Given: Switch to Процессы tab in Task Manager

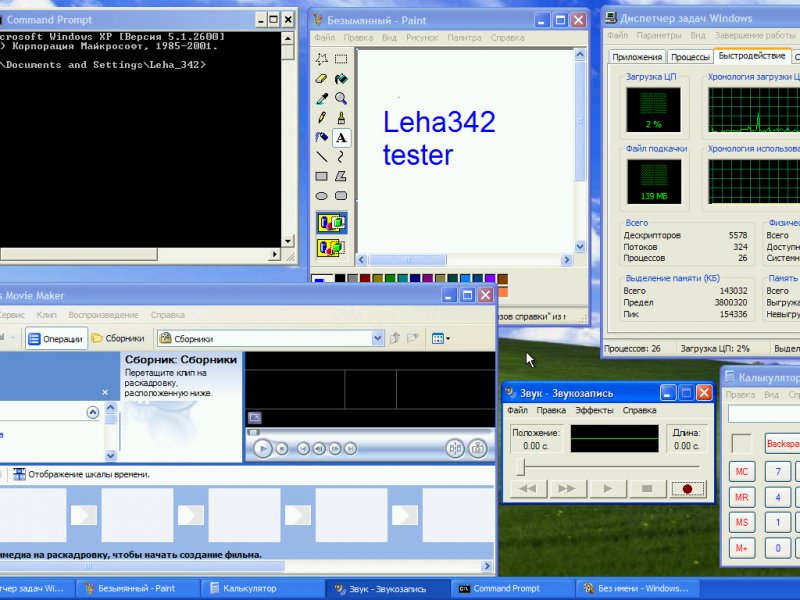Looking at the screenshot, I should click(690, 57).
